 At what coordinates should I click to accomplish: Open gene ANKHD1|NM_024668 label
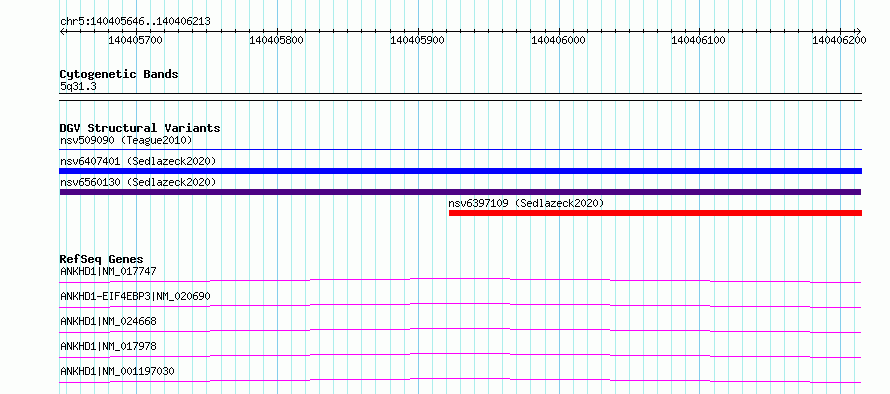[108, 321]
